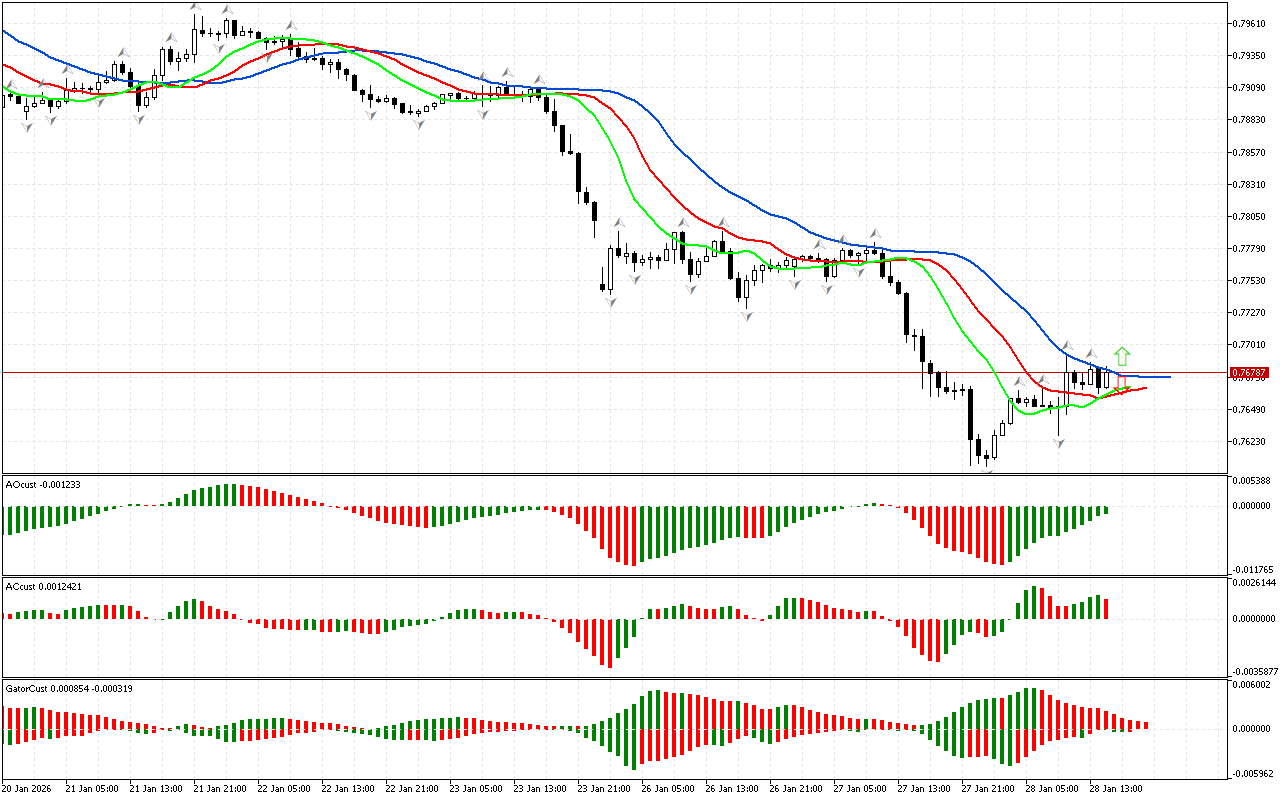
Task: Click the up fractal above the chart's highest candle
Action: [x=197, y=8]
